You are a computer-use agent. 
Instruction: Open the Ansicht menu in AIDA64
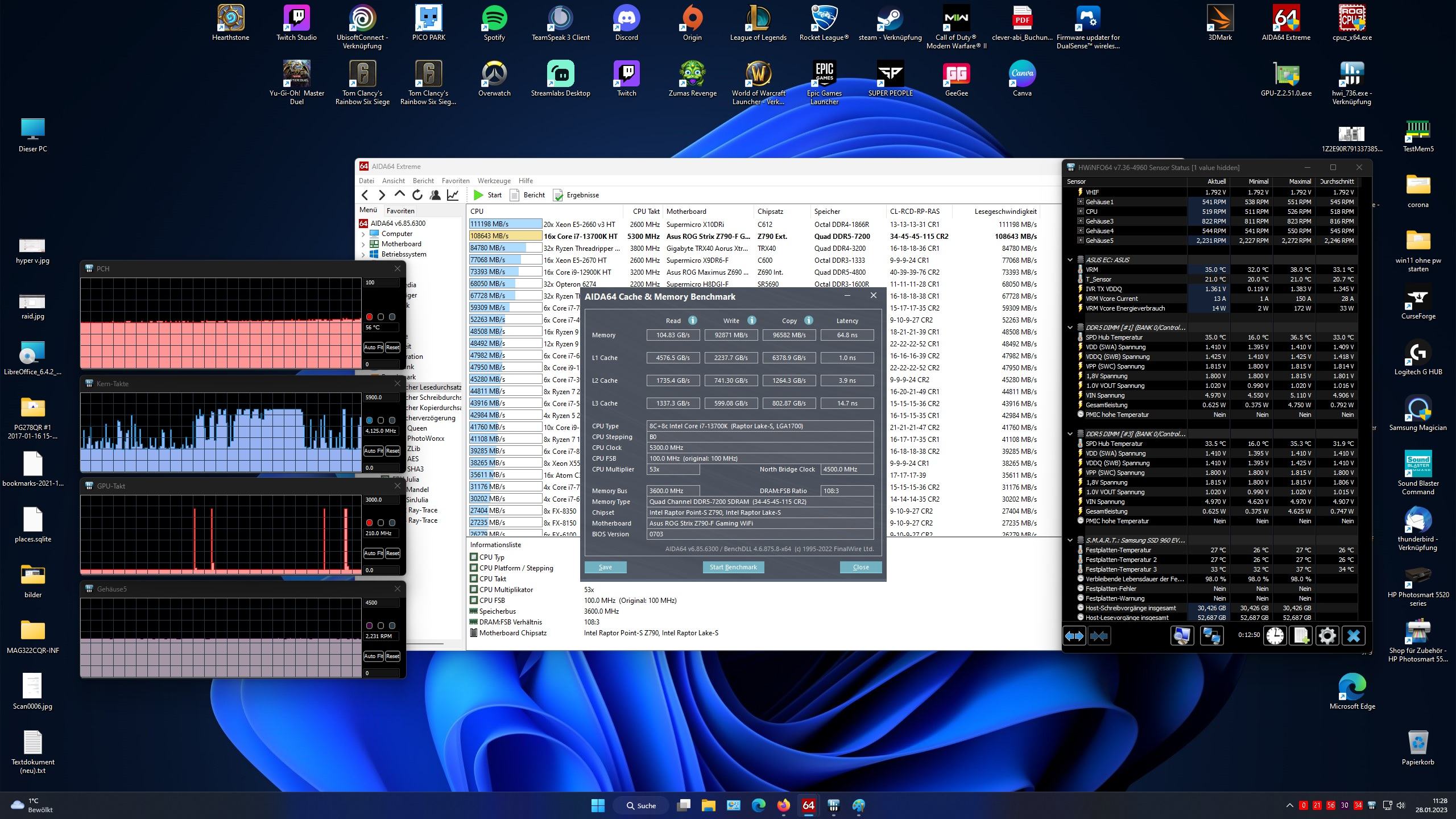pos(394,181)
